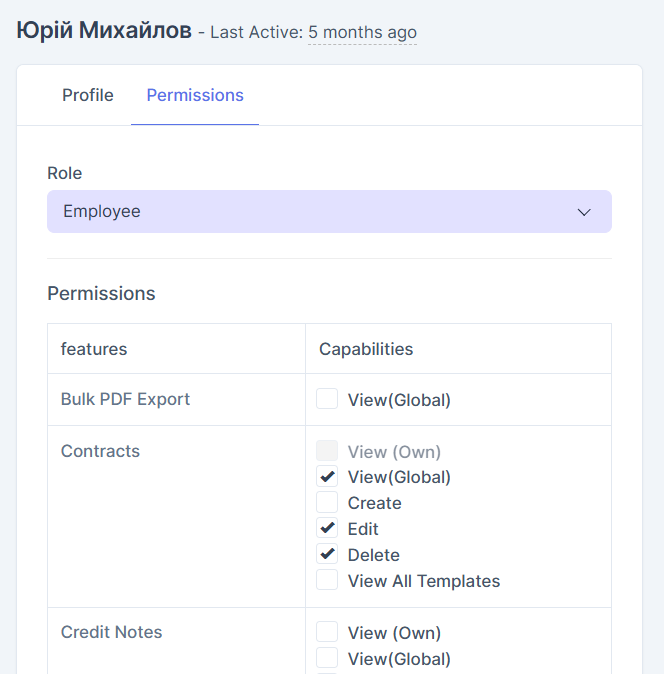The image size is (664, 674).
Task: Click the Credit Notes feature name
Action: [111, 632]
